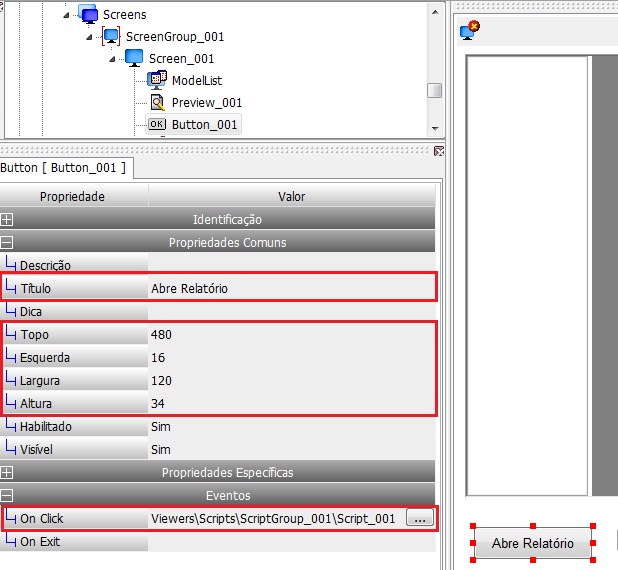Open On Click script browse button

420,518
